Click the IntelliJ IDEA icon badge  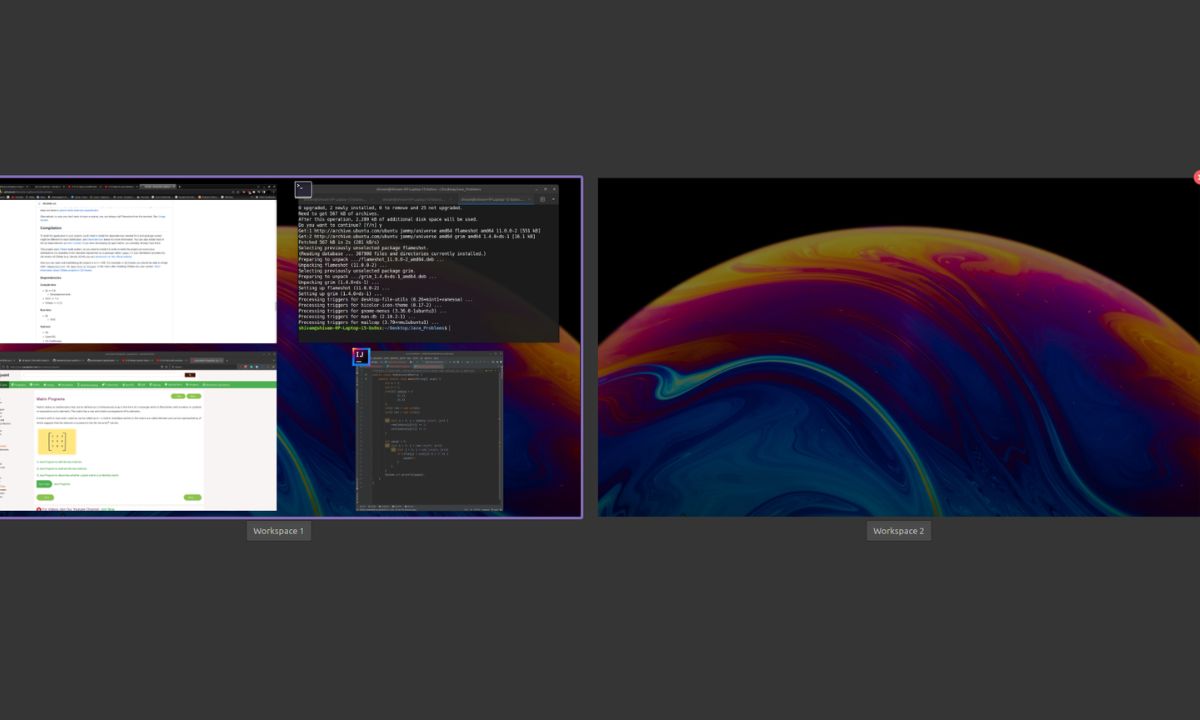click(360, 357)
